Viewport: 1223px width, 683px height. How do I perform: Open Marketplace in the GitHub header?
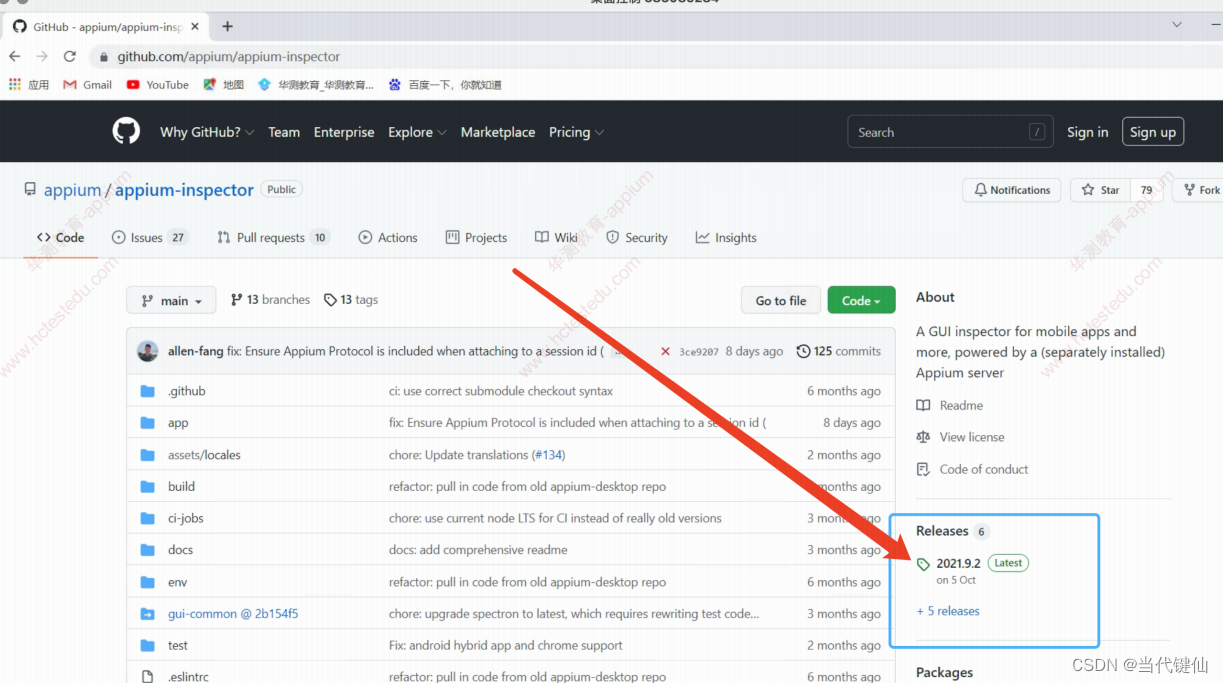pos(498,132)
